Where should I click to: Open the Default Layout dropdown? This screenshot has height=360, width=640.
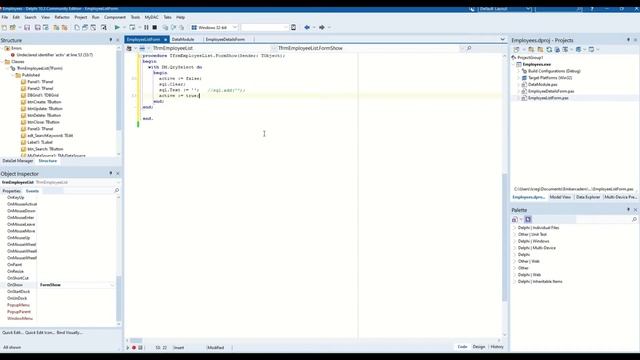pyautogui.click(x=528, y=9)
